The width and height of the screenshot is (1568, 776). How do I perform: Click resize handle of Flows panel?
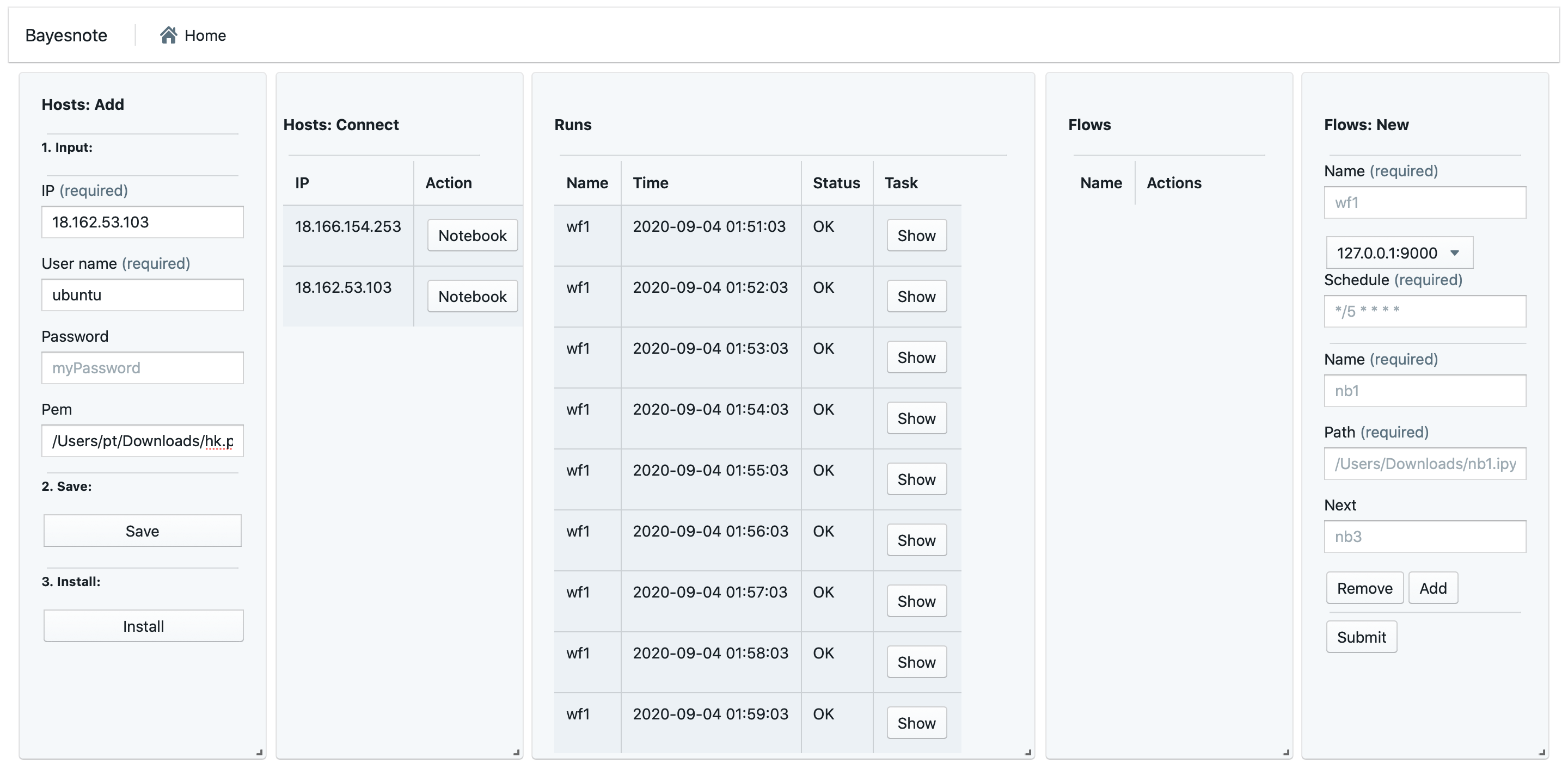[x=1286, y=752]
